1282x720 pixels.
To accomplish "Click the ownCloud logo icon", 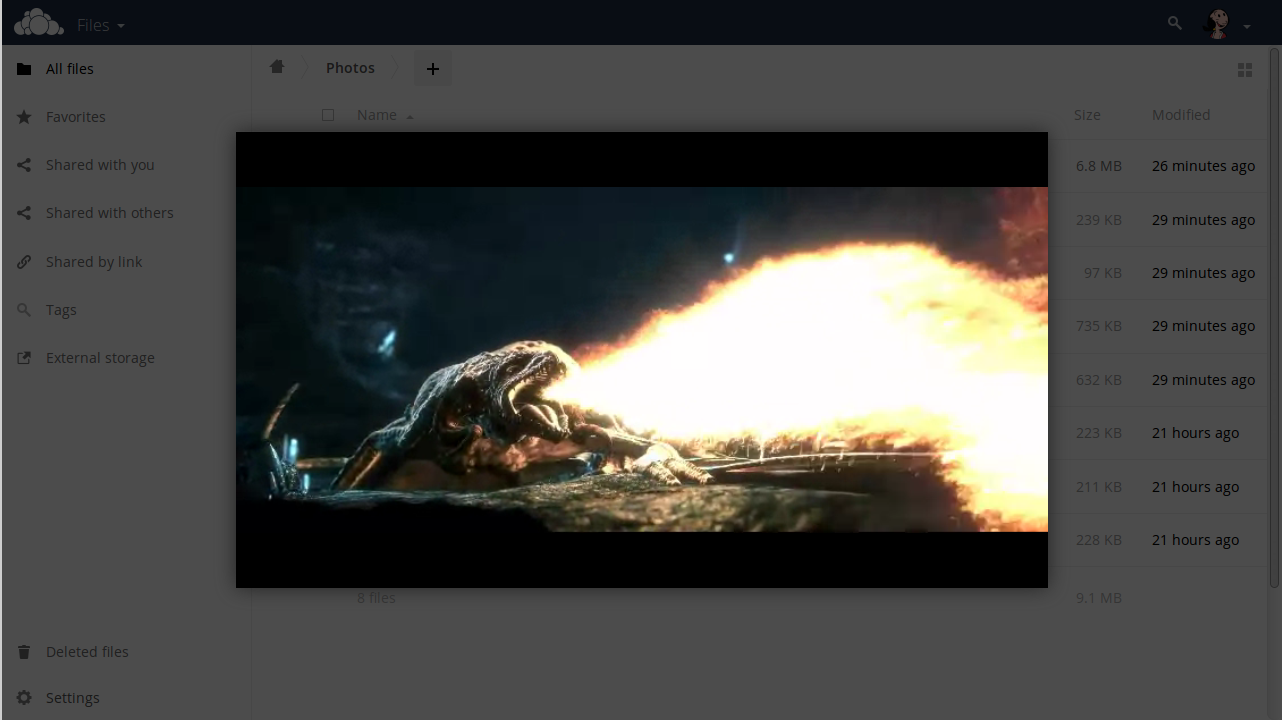I will (x=39, y=23).
